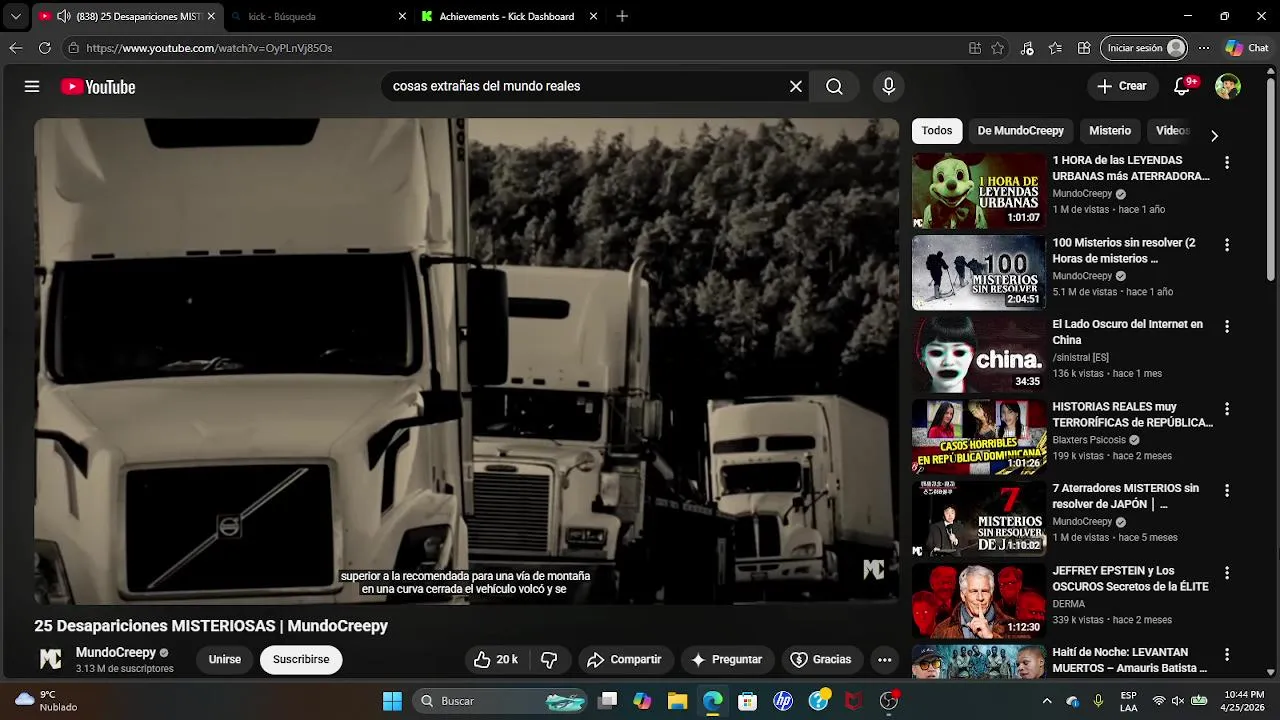Like the video with 20 k likes
The image size is (1280, 720).
496,660
